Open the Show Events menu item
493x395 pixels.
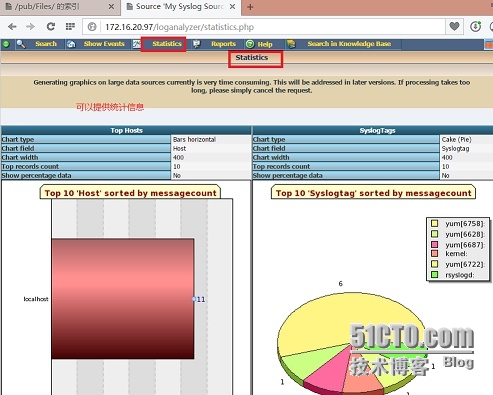click(x=104, y=44)
